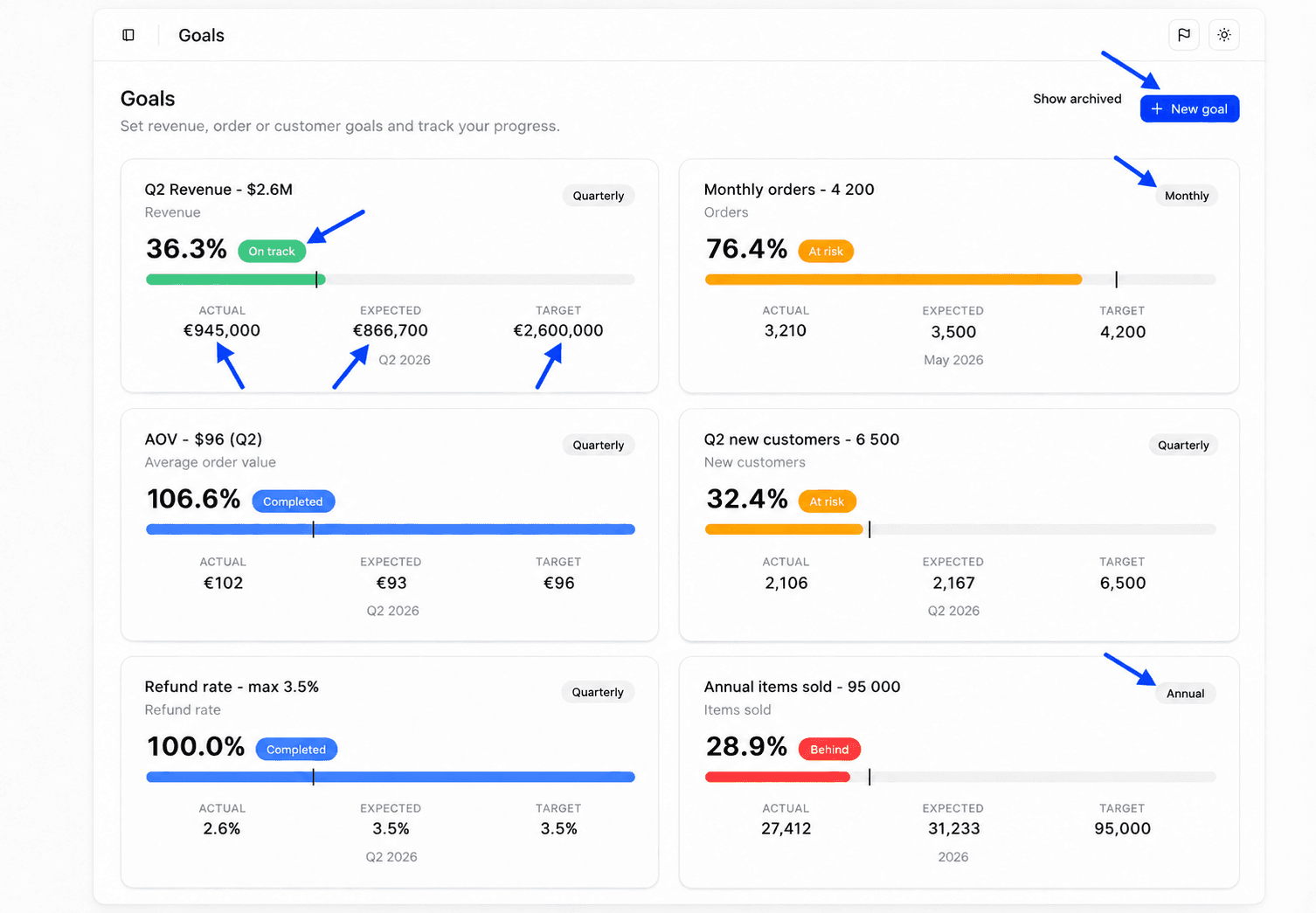Select the 106.6% progress value

194,499
